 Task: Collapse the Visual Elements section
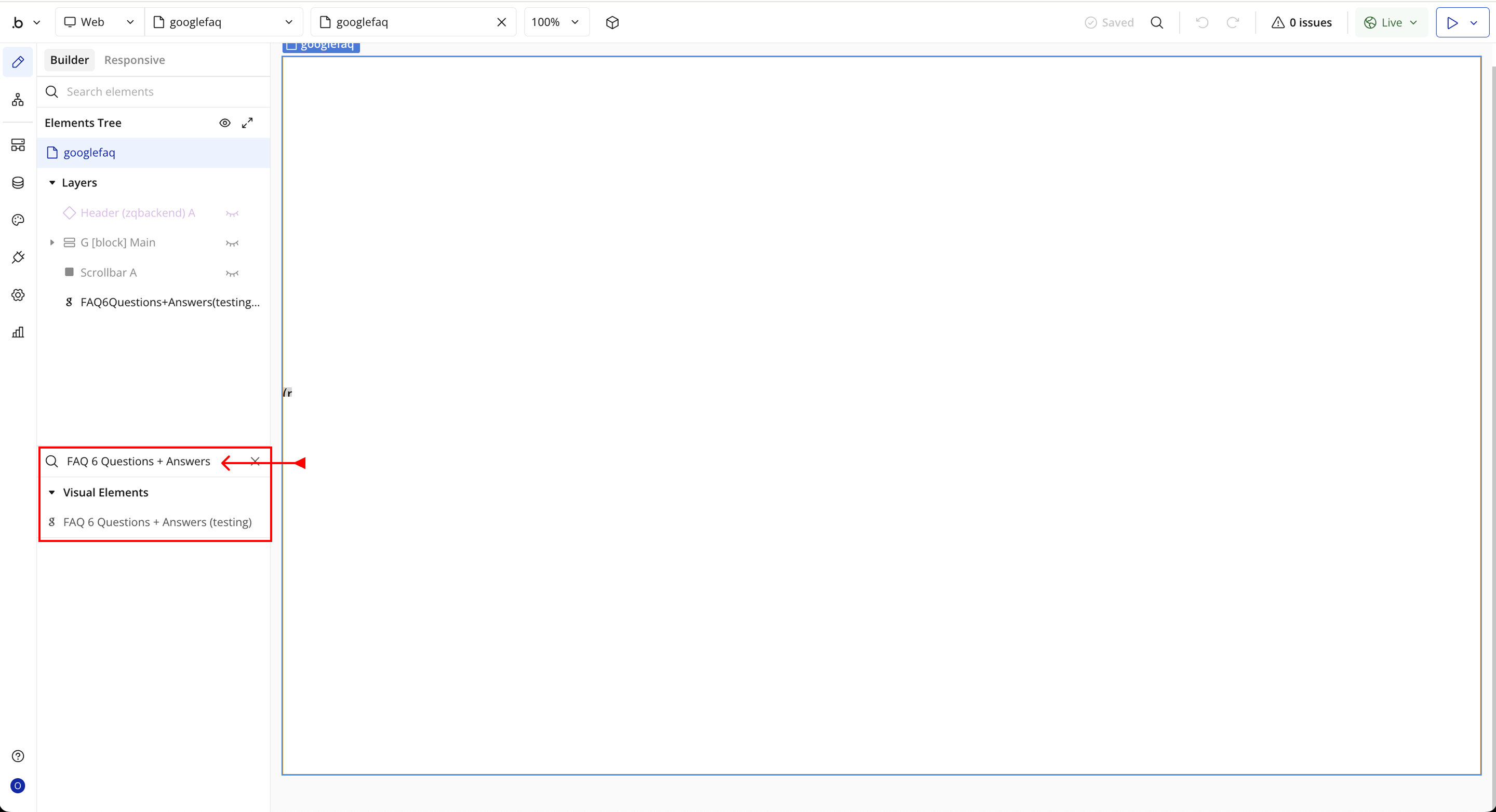[52, 492]
